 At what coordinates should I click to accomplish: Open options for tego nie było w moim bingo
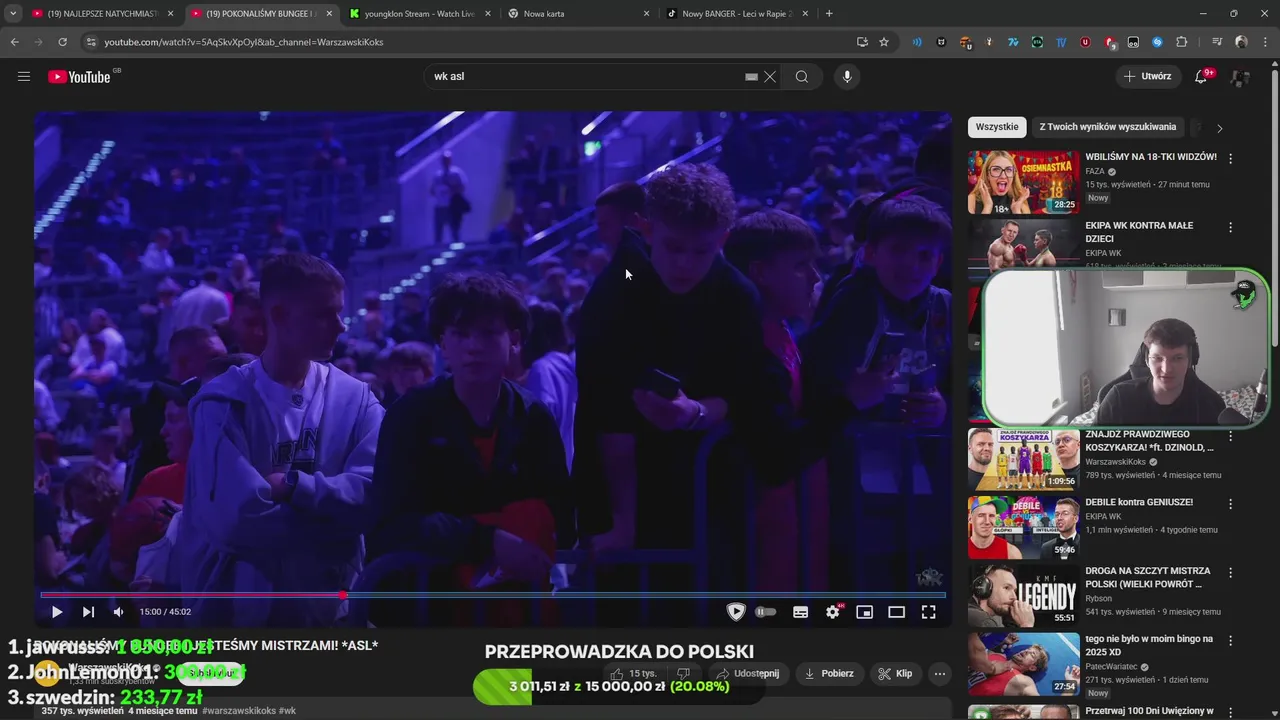click(1231, 641)
